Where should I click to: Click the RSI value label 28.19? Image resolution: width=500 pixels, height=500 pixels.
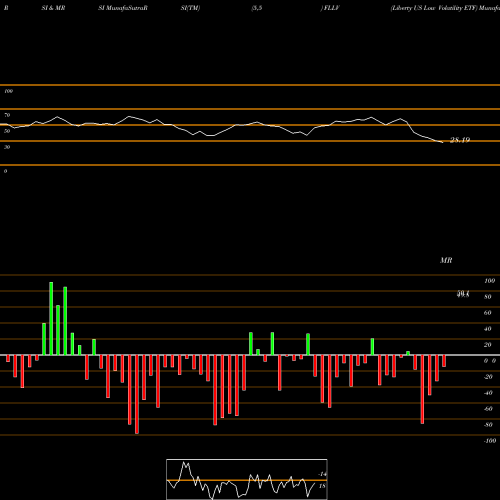point(460,140)
